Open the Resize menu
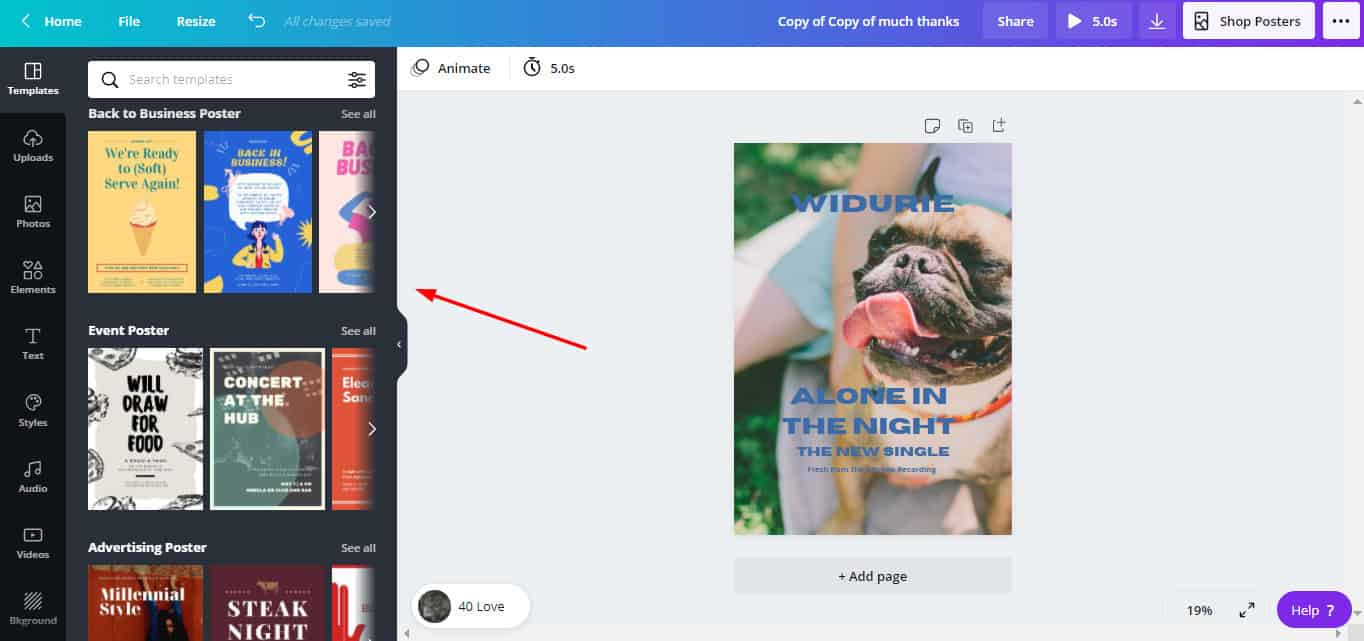 [196, 21]
